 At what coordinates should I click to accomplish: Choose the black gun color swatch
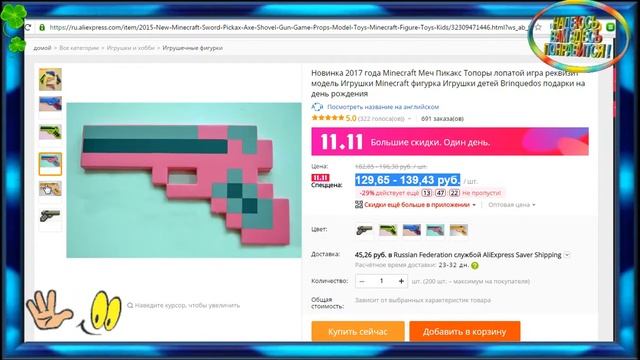pos(364,230)
